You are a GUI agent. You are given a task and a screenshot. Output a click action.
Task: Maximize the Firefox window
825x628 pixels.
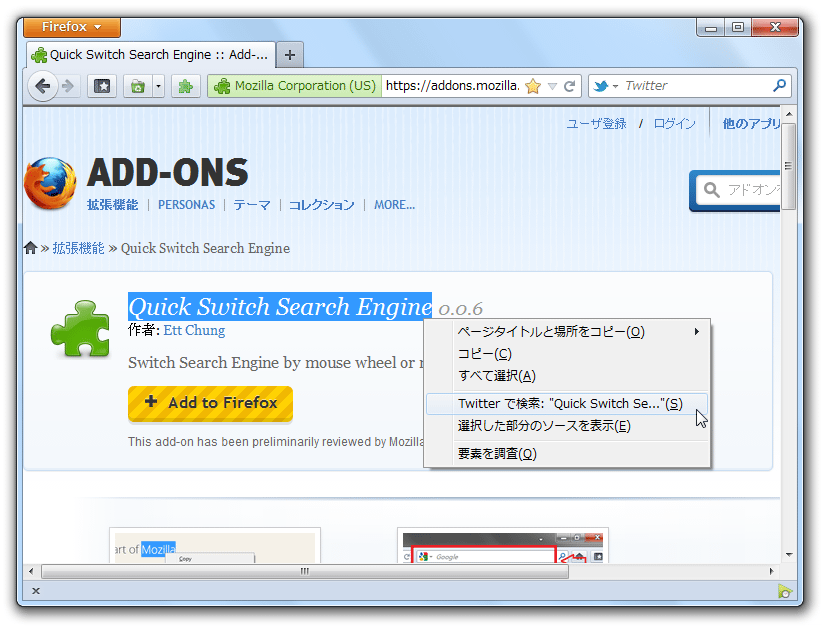738,27
